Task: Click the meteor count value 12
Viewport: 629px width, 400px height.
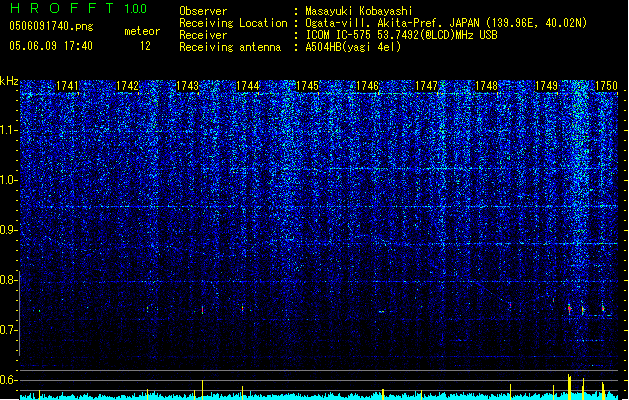Action: pos(145,46)
